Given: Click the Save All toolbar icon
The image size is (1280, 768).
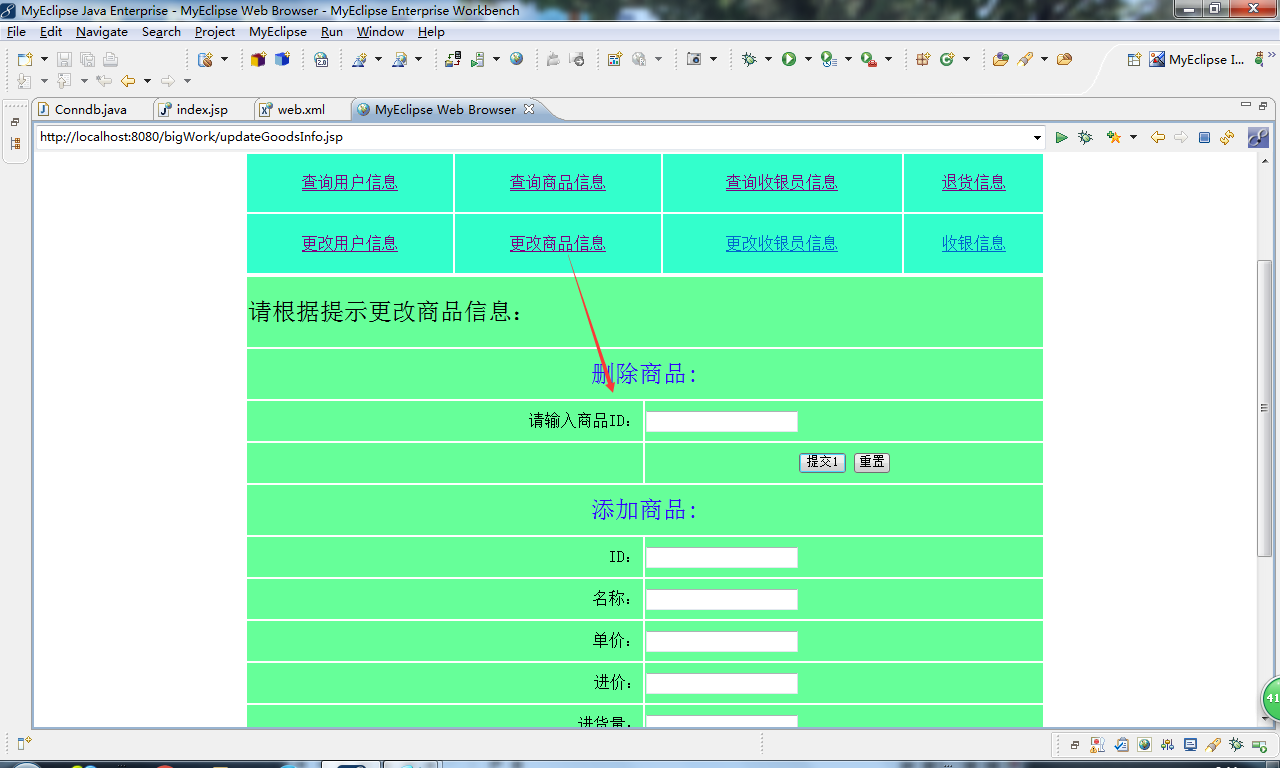Looking at the screenshot, I should [x=87, y=59].
